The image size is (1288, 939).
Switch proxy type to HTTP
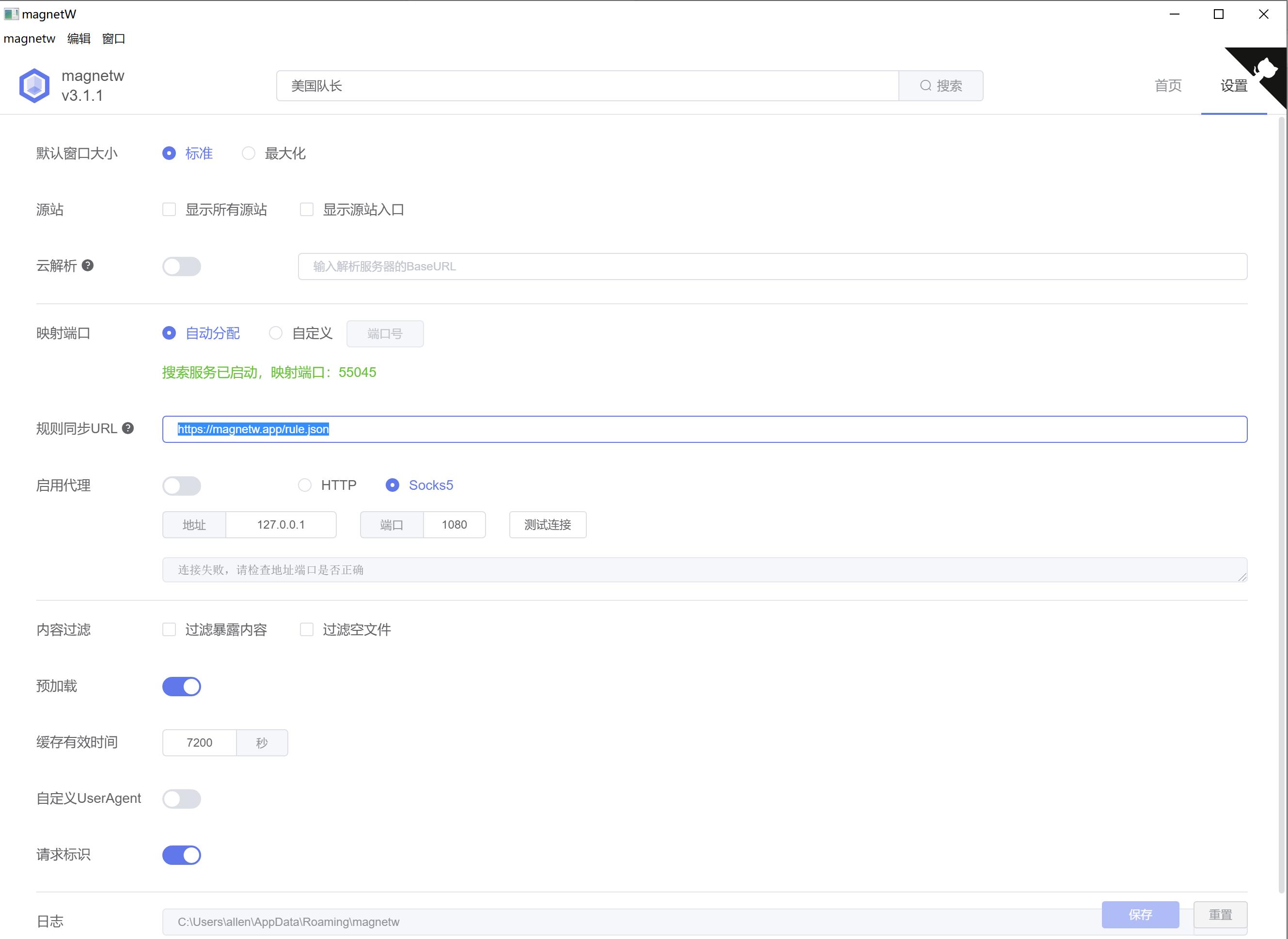(305, 485)
